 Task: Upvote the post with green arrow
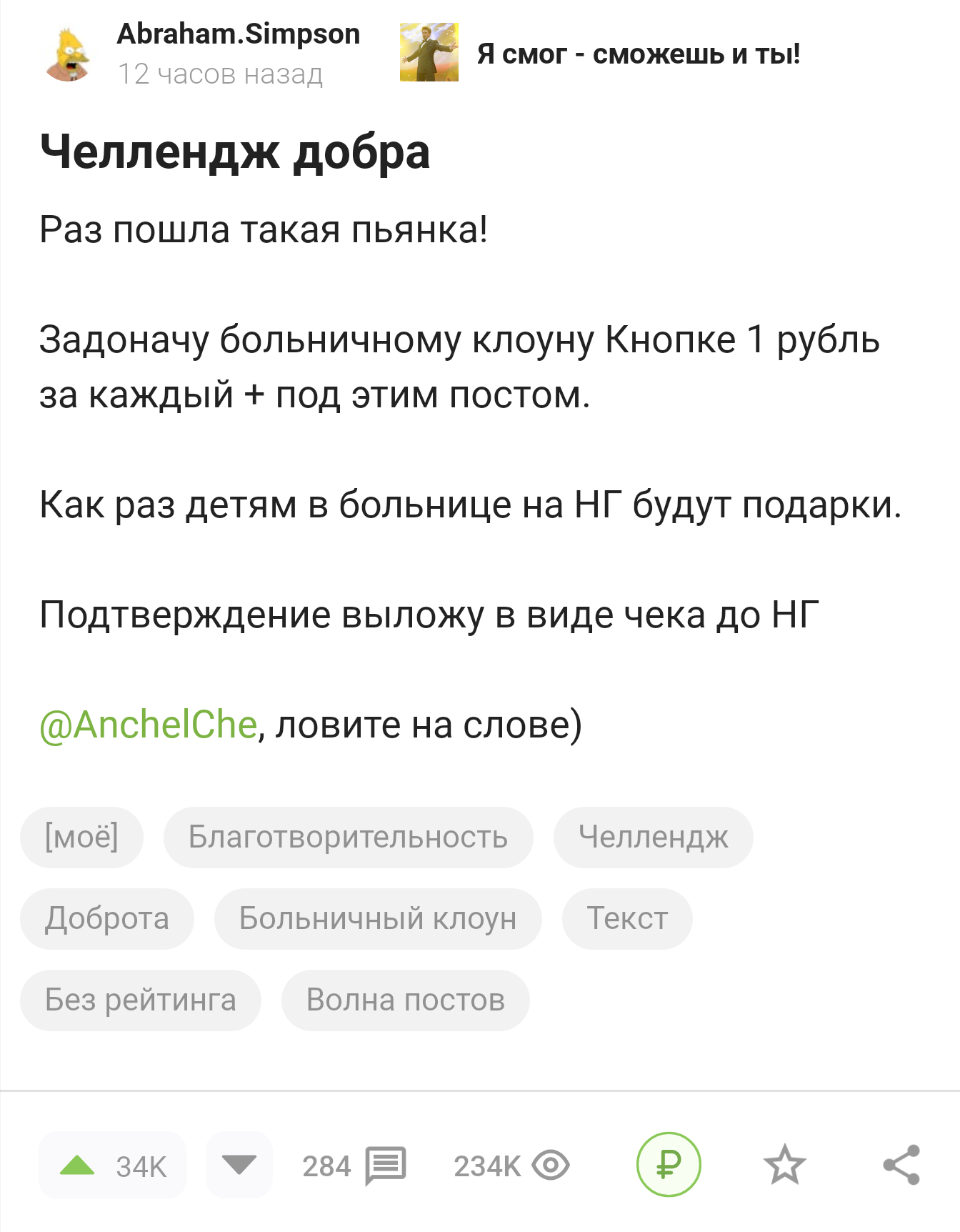(x=78, y=1166)
